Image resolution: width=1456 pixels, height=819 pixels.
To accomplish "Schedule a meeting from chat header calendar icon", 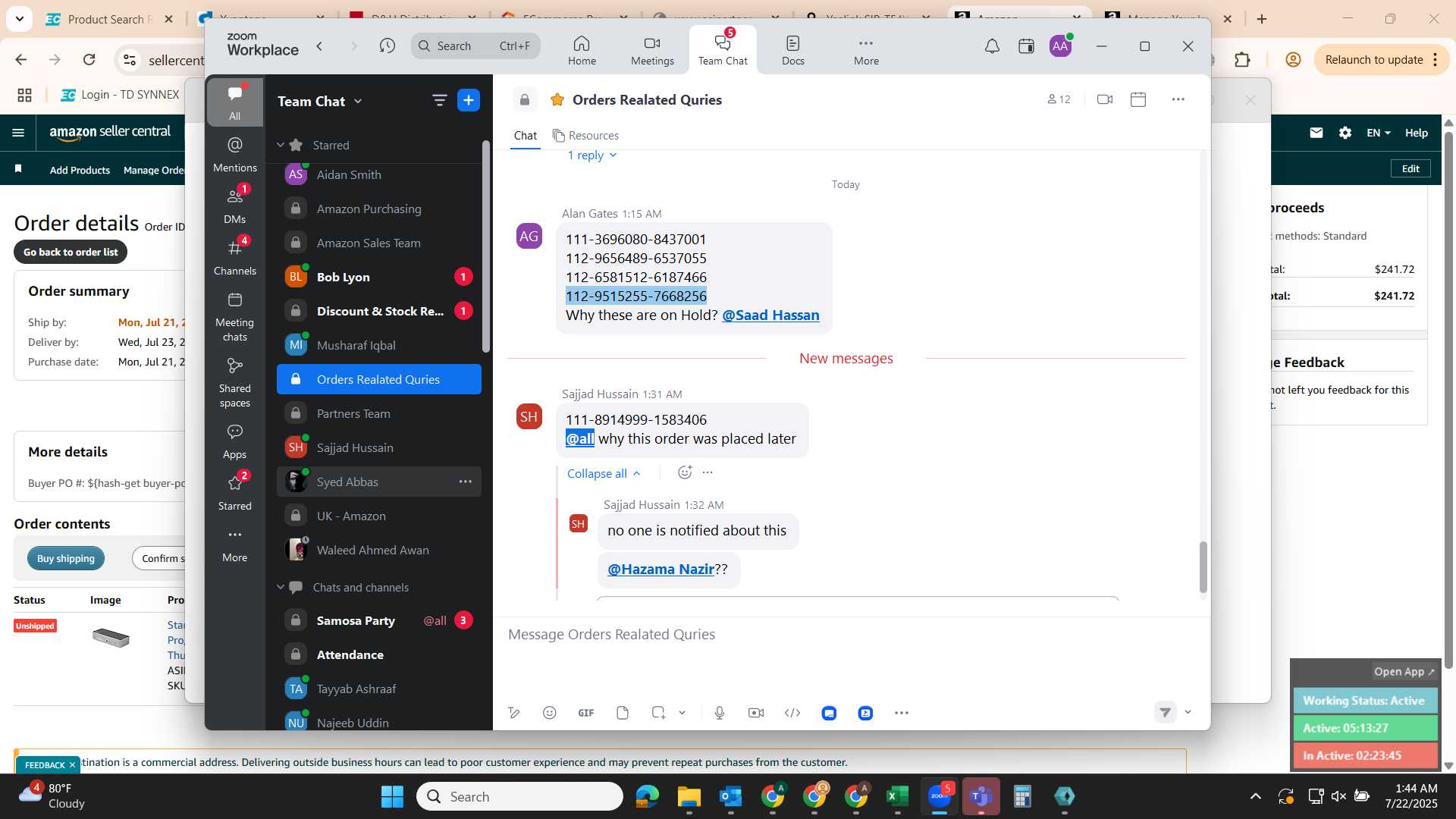I will 1138,99.
